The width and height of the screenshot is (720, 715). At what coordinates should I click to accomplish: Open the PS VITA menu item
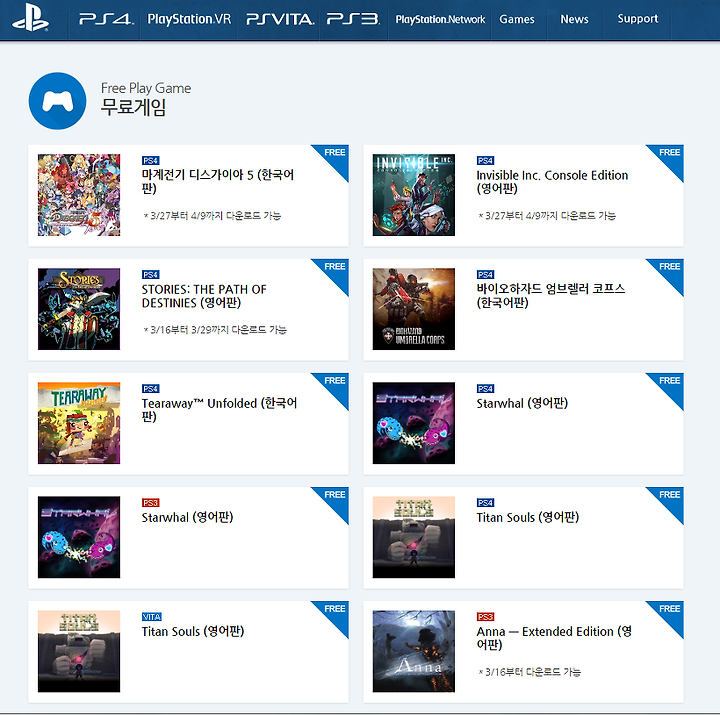click(280, 19)
